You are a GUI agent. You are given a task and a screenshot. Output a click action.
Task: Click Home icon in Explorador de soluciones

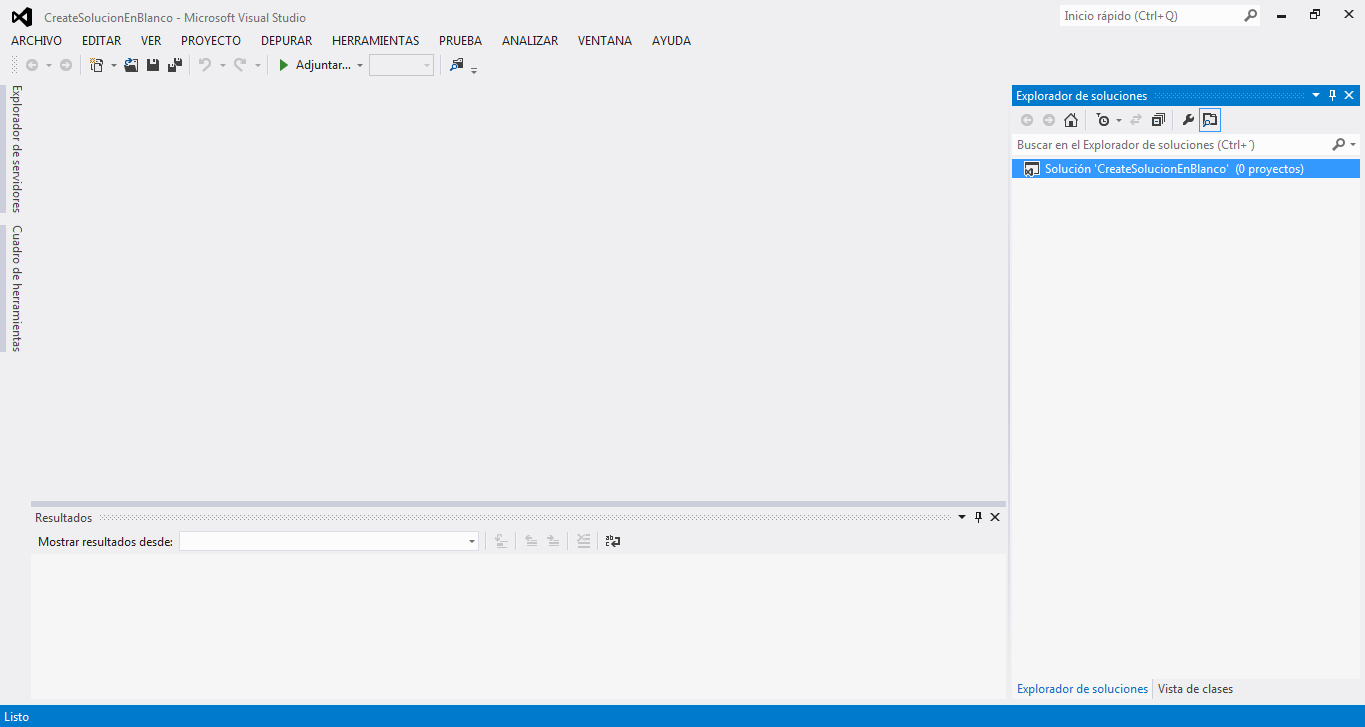click(x=1071, y=120)
